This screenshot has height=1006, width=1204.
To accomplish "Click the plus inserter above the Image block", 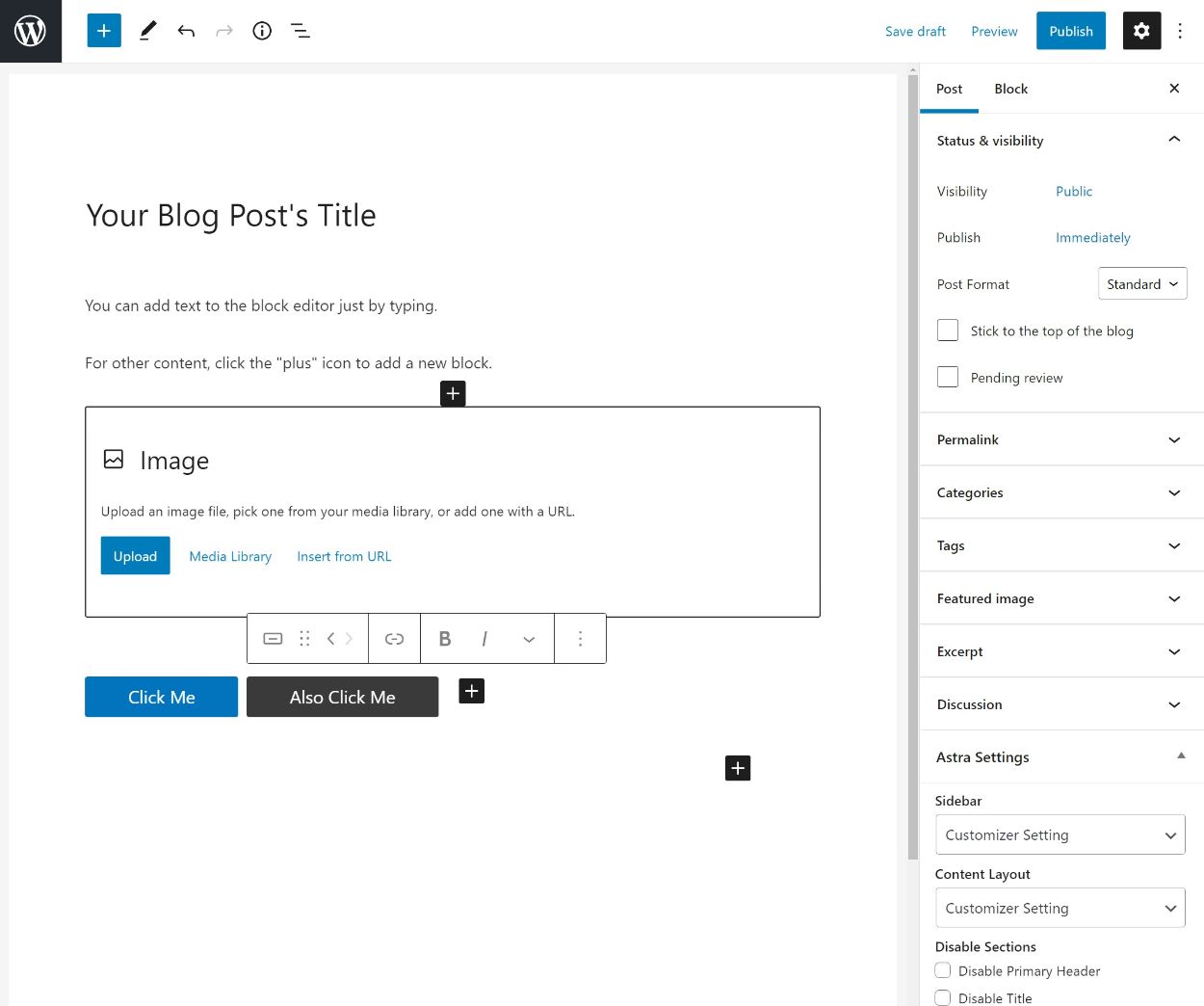I will tap(453, 393).
